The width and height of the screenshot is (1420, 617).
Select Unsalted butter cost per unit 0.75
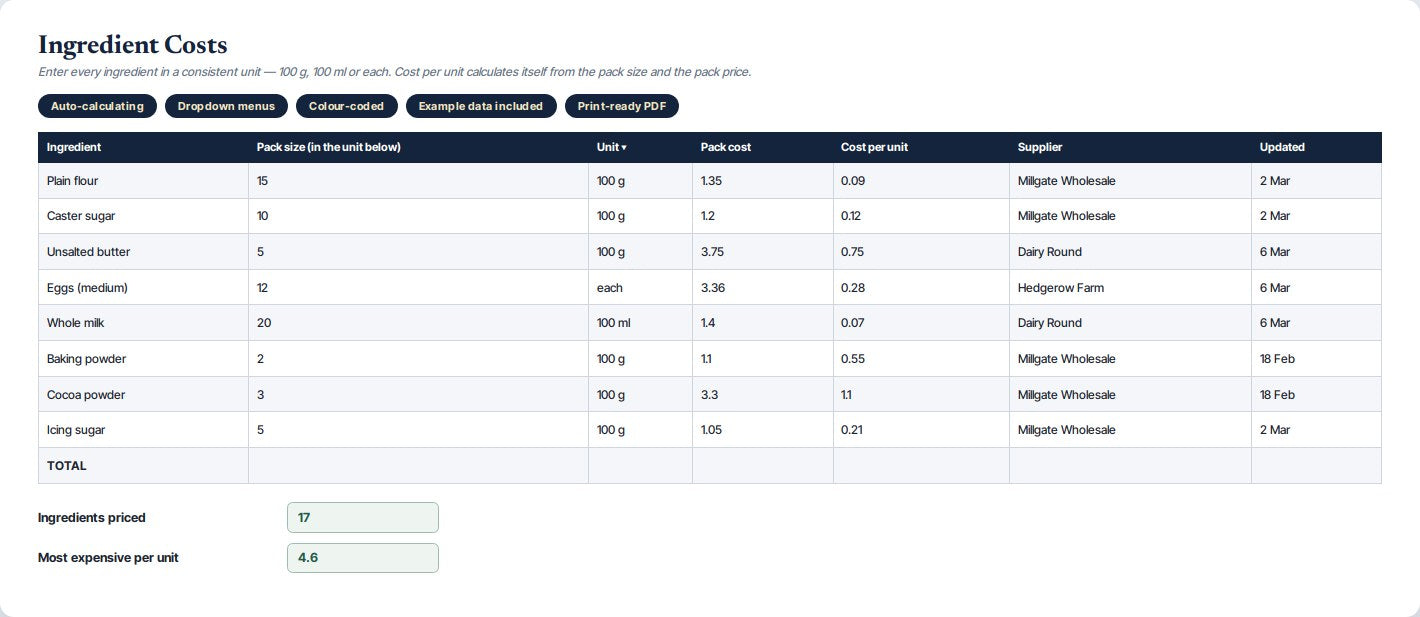click(921, 252)
